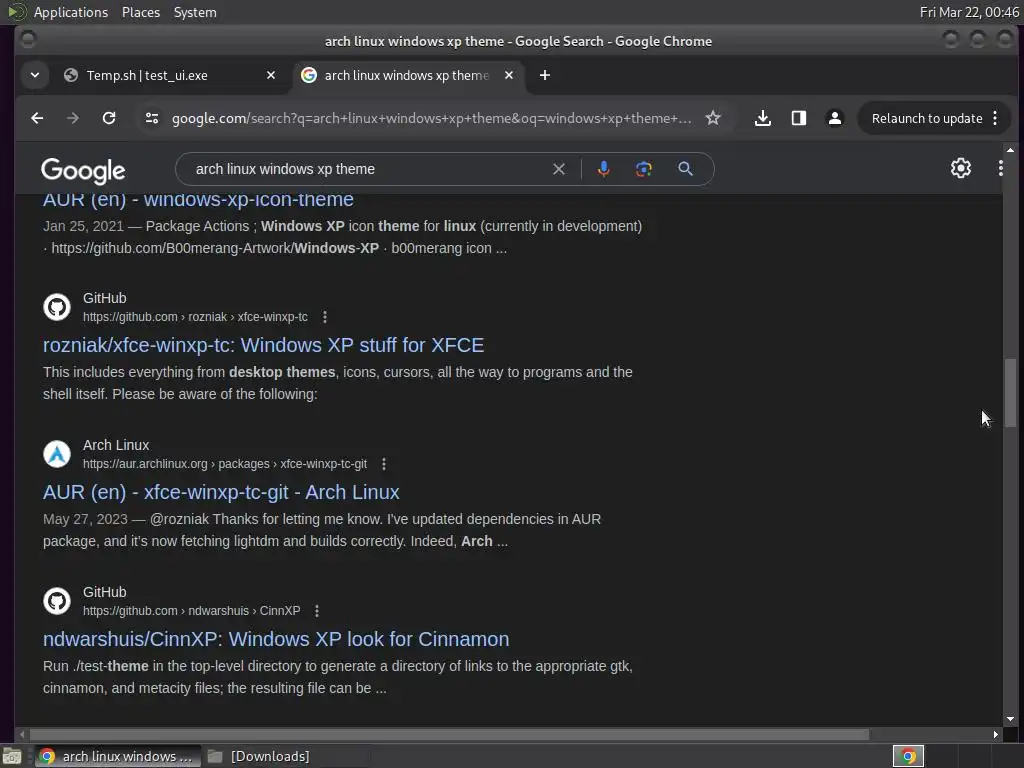The image size is (1024, 768).
Task: Open Chrome menu dots beside Relaunch to update
Action: 995,118
